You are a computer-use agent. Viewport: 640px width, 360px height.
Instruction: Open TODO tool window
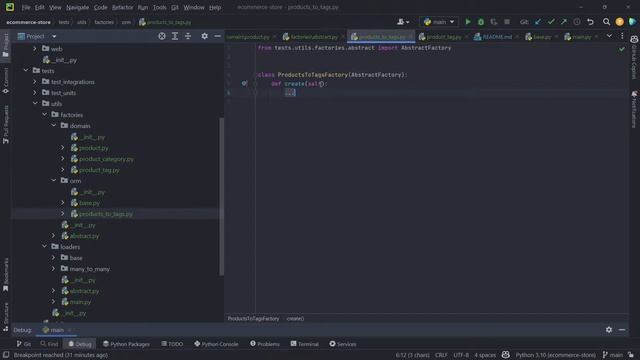coord(172,344)
